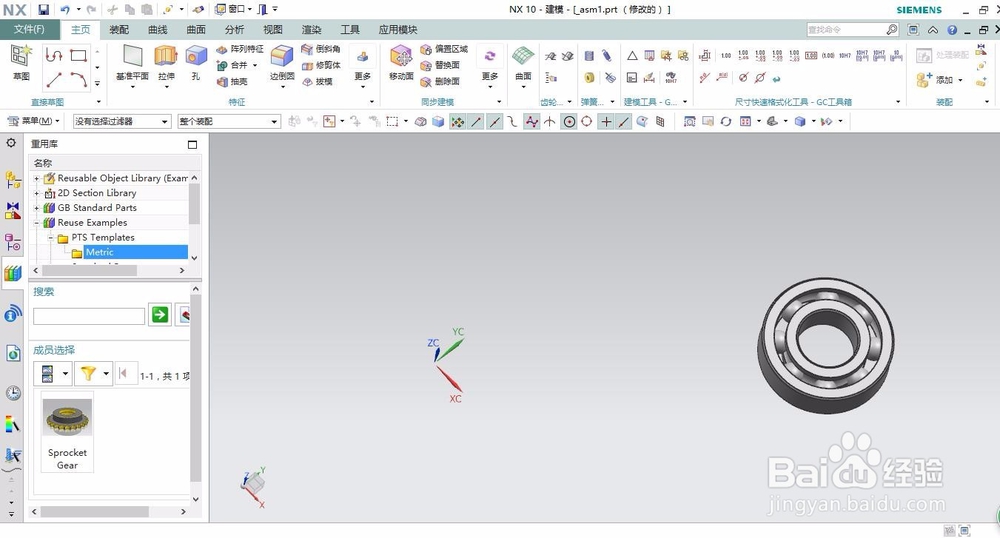The width and height of the screenshot is (1000, 538).
Task: Click the Help question mark icon
Action: (x=952, y=30)
